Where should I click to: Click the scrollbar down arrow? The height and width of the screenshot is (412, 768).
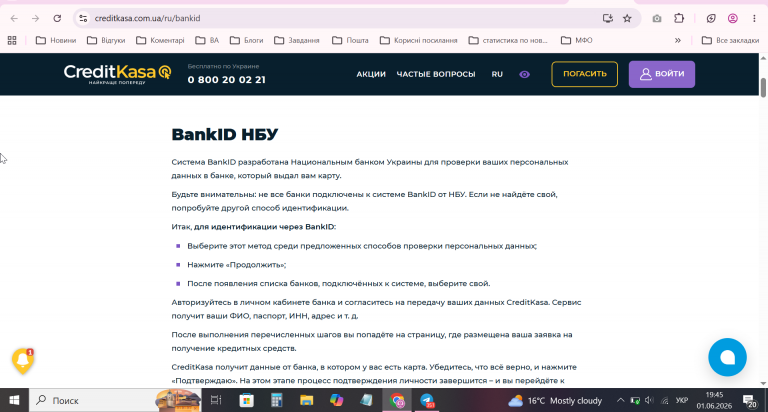[x=763, y=384]
